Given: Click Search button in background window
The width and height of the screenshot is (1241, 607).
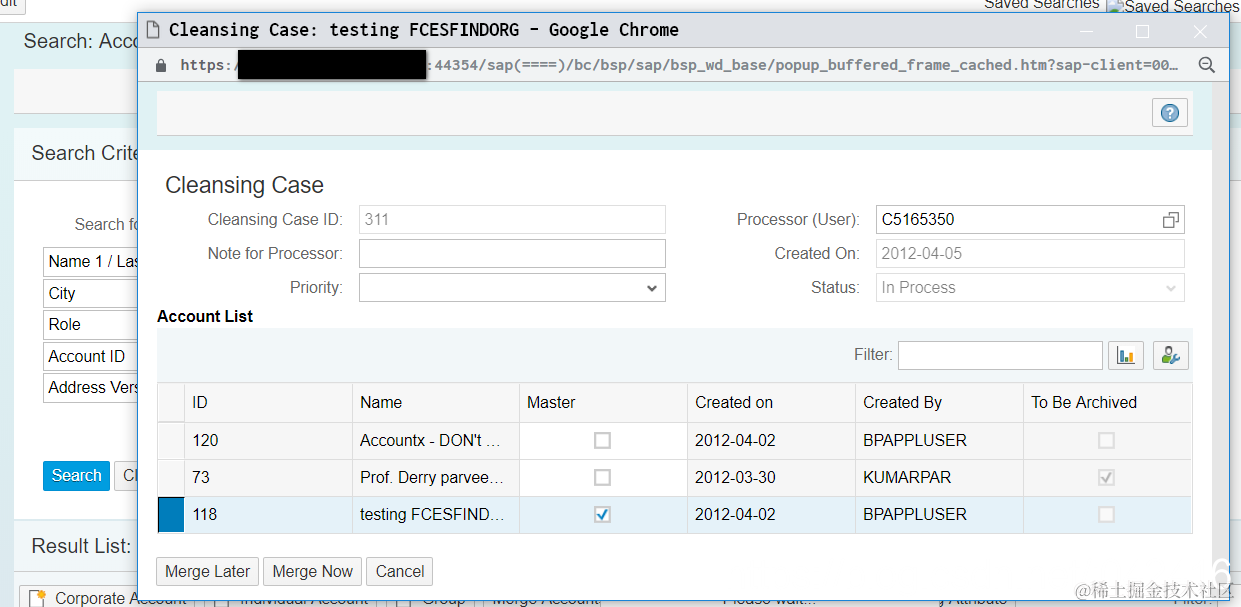Looking at the screenshot, I should point(77,476).
